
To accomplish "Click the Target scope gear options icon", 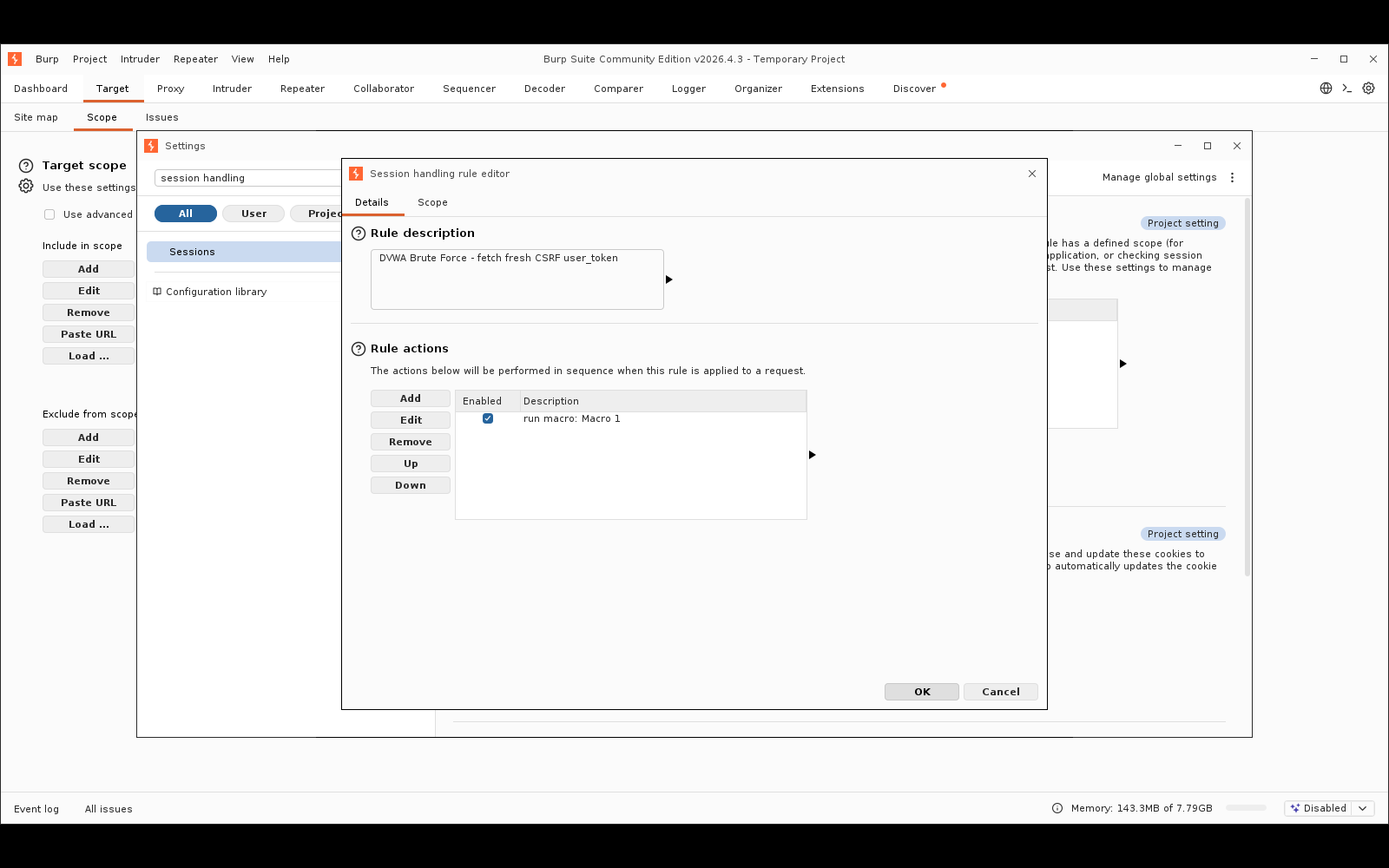I will tap(26, 186).
